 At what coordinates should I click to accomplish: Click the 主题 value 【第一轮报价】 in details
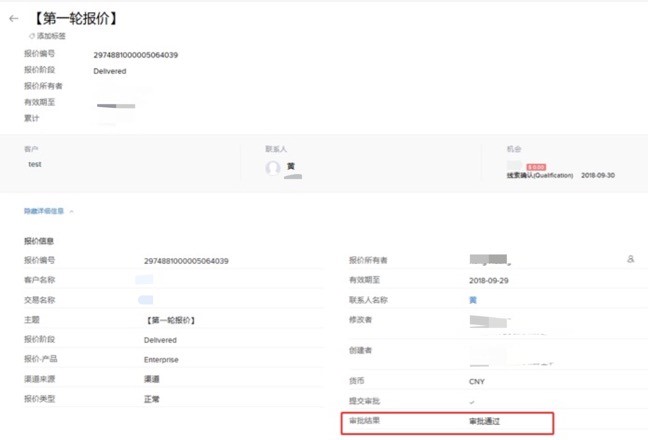[x=170, y=320]
